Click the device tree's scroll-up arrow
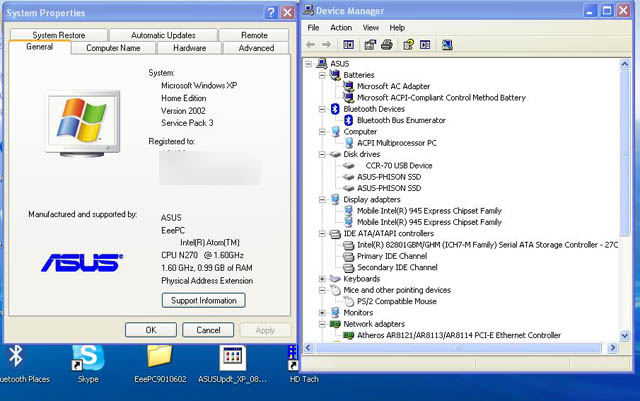The width and height of the screenshot is (640, 401). (624, 64)
